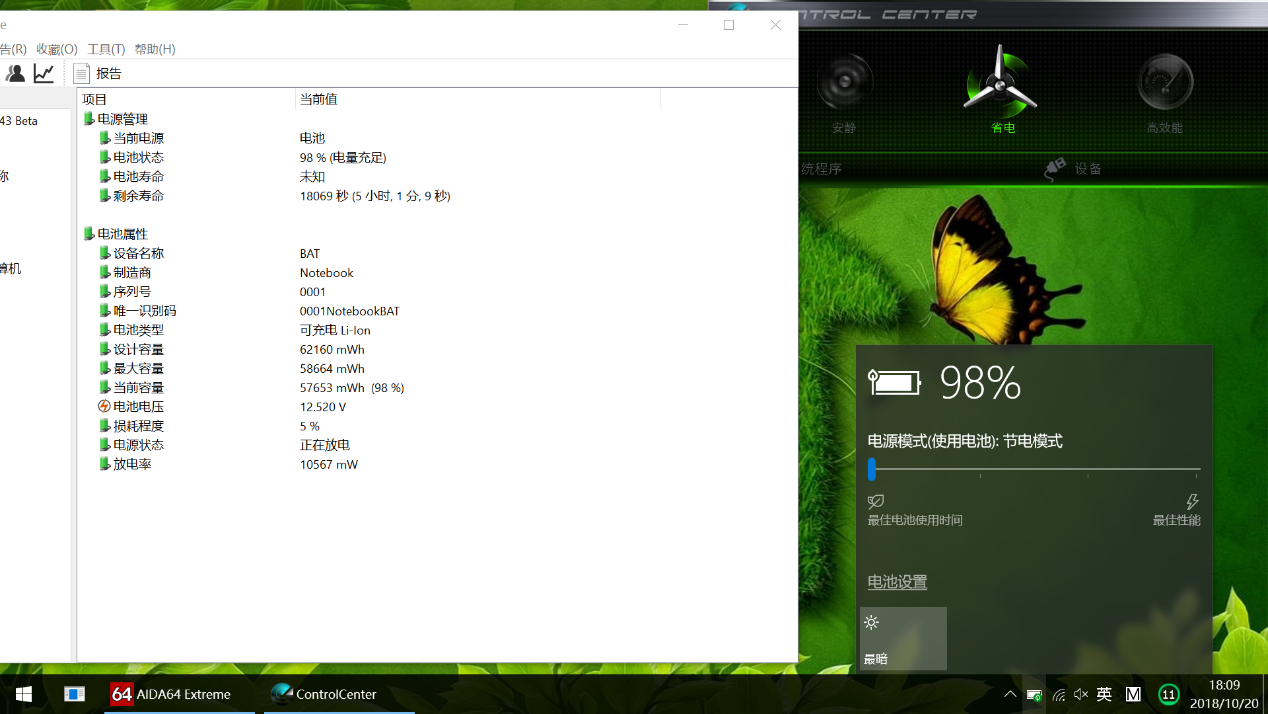Toggle the 最暗 brightness tile
1268x714 pixels.
tap(903, 638)
